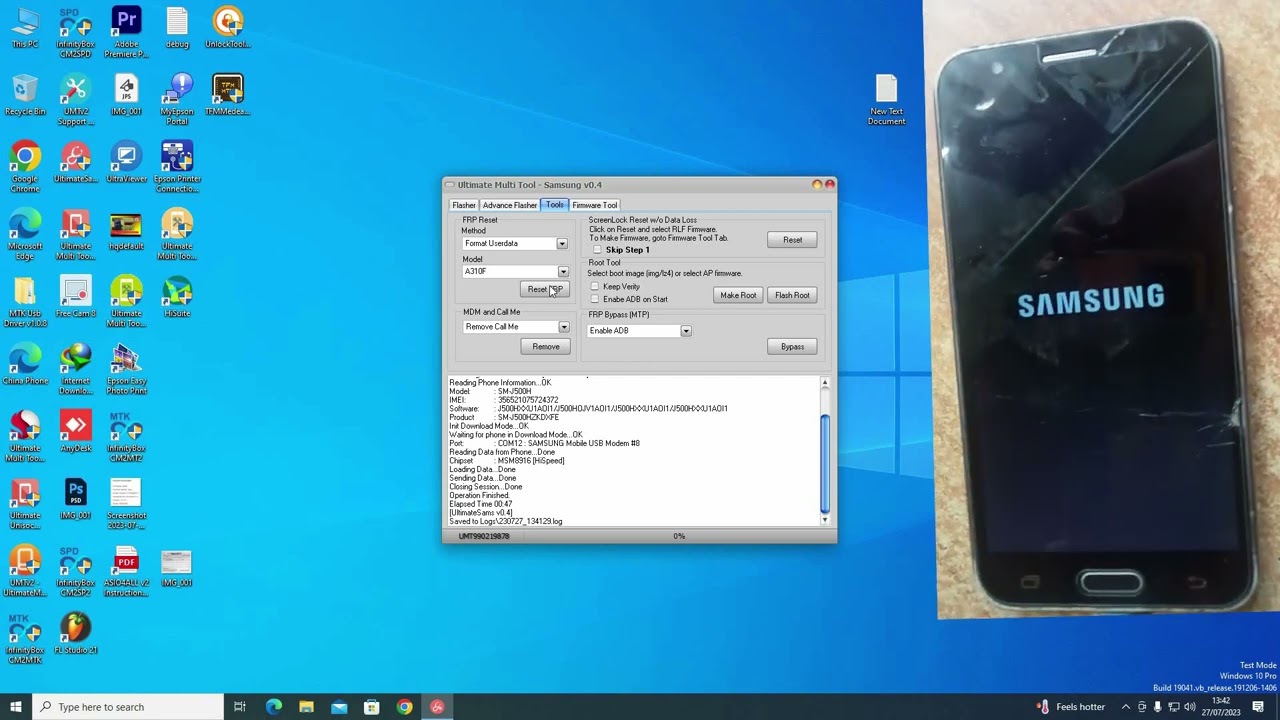Image resolution: width=1280 pixels, height=720 pixels.
Task: Launch UltraViewer shortcut
Action: coord(127,162)
